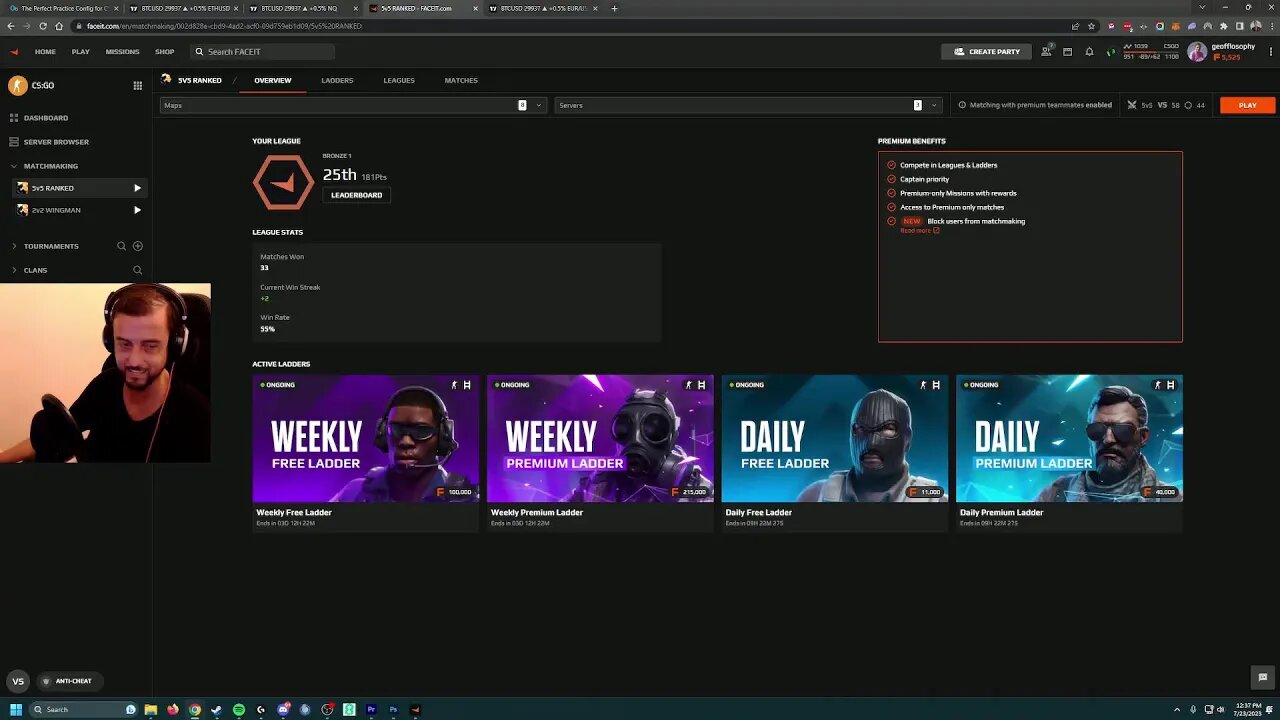Image resolution: width=1280 pixels, height=720 pixels.
Task: Click the play arrow next to 5v5 Ranked
Action: (138, 188)
